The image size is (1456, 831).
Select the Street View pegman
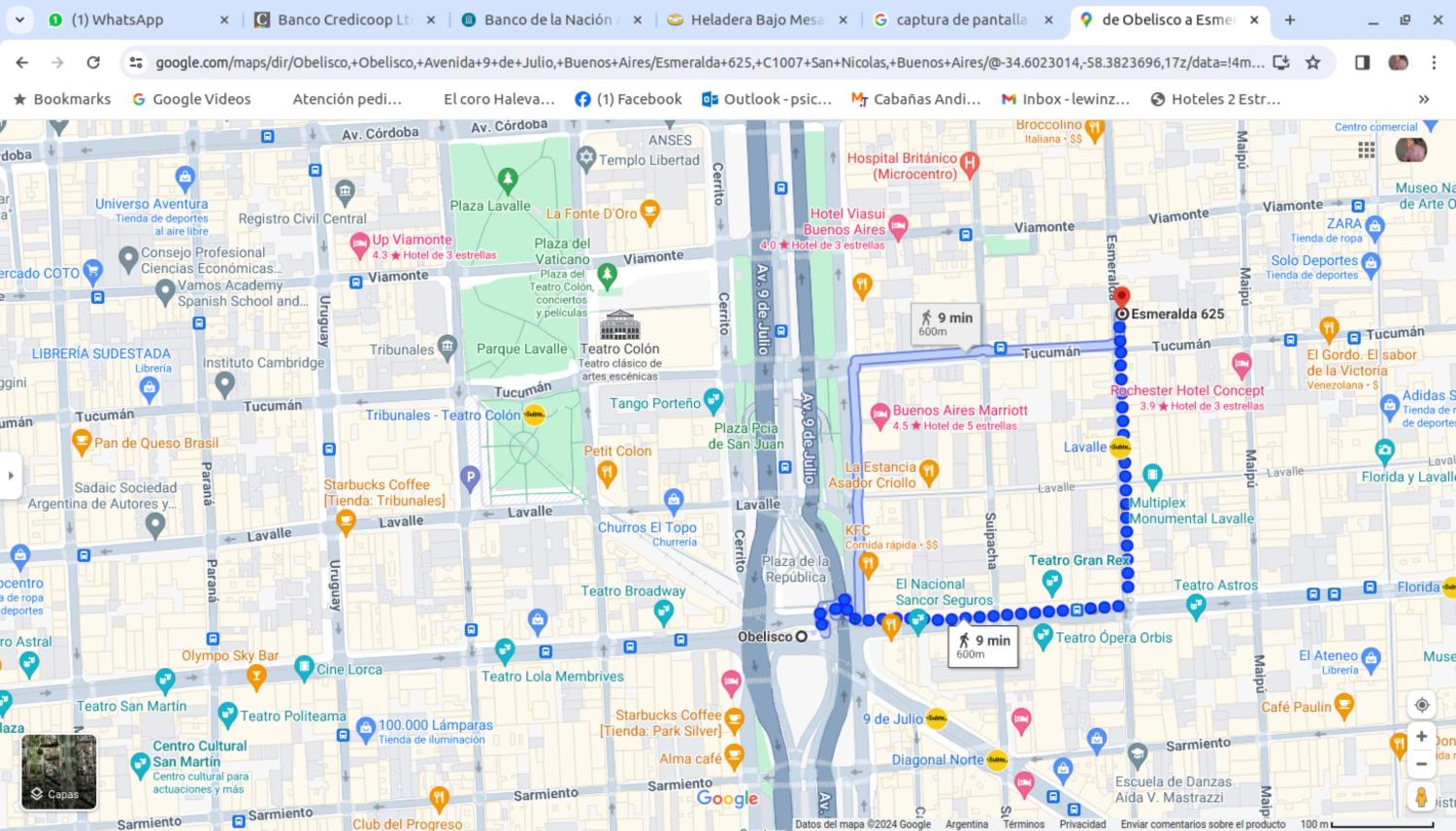pyautogui.click(x=1422, y=797)
